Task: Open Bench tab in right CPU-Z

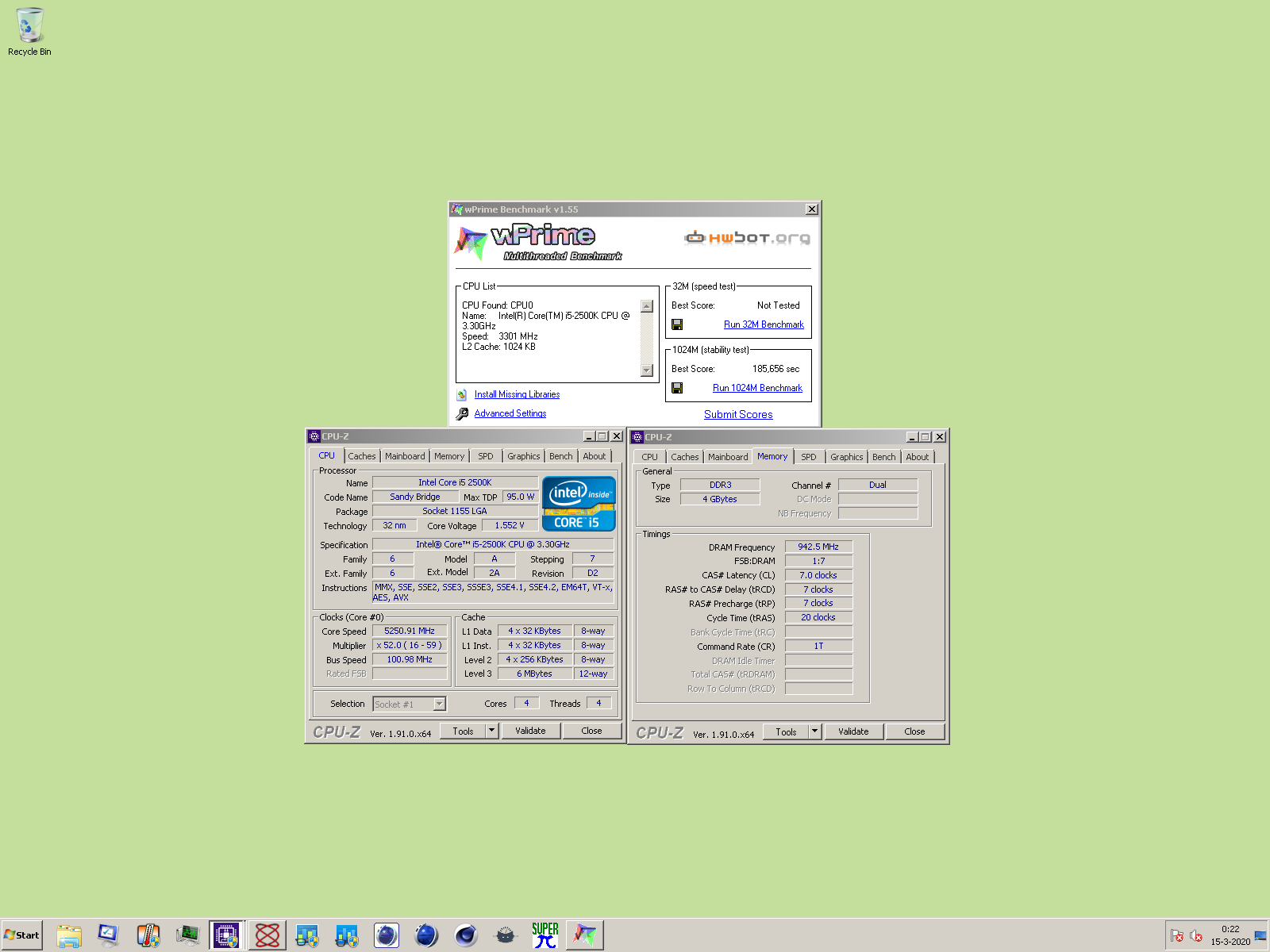Action: (884, 457)
